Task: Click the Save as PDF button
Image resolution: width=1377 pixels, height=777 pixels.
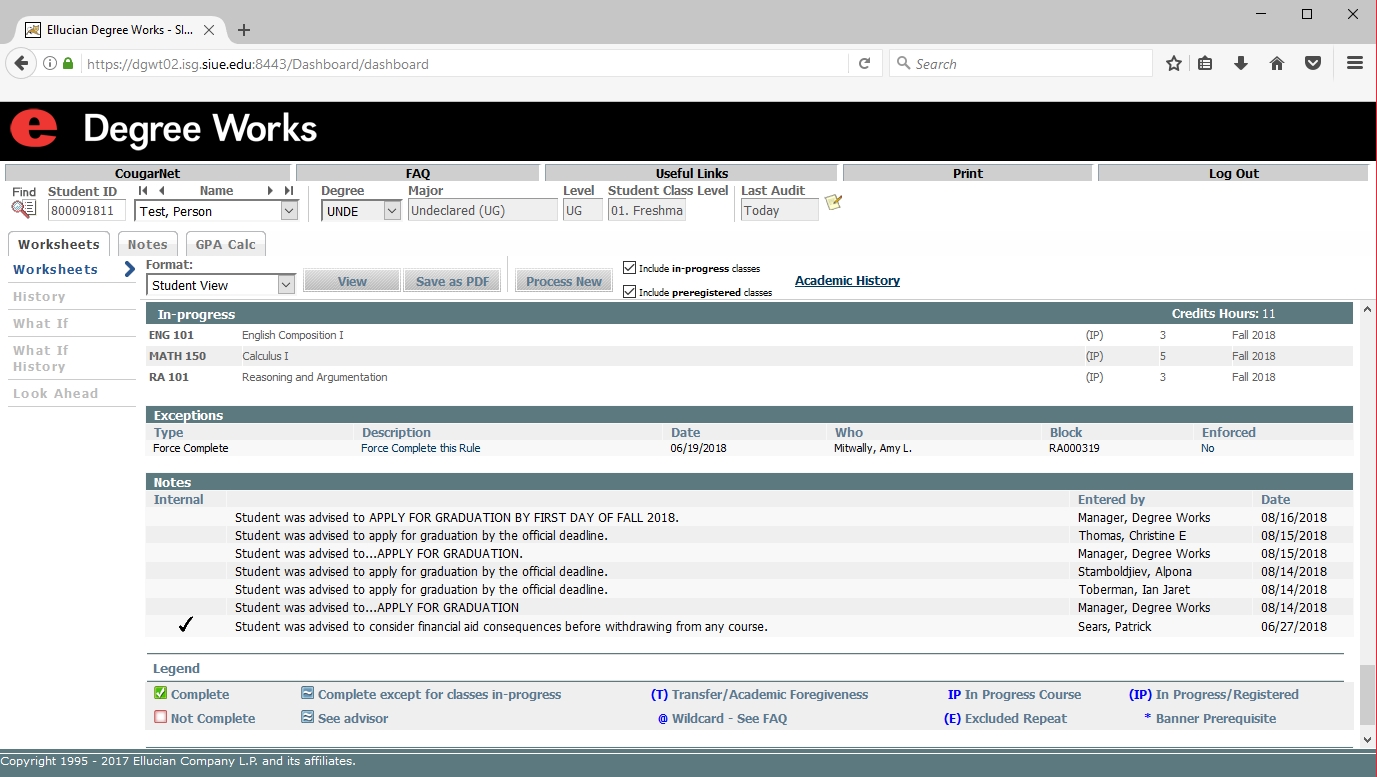Action: [x=452, y=282]
